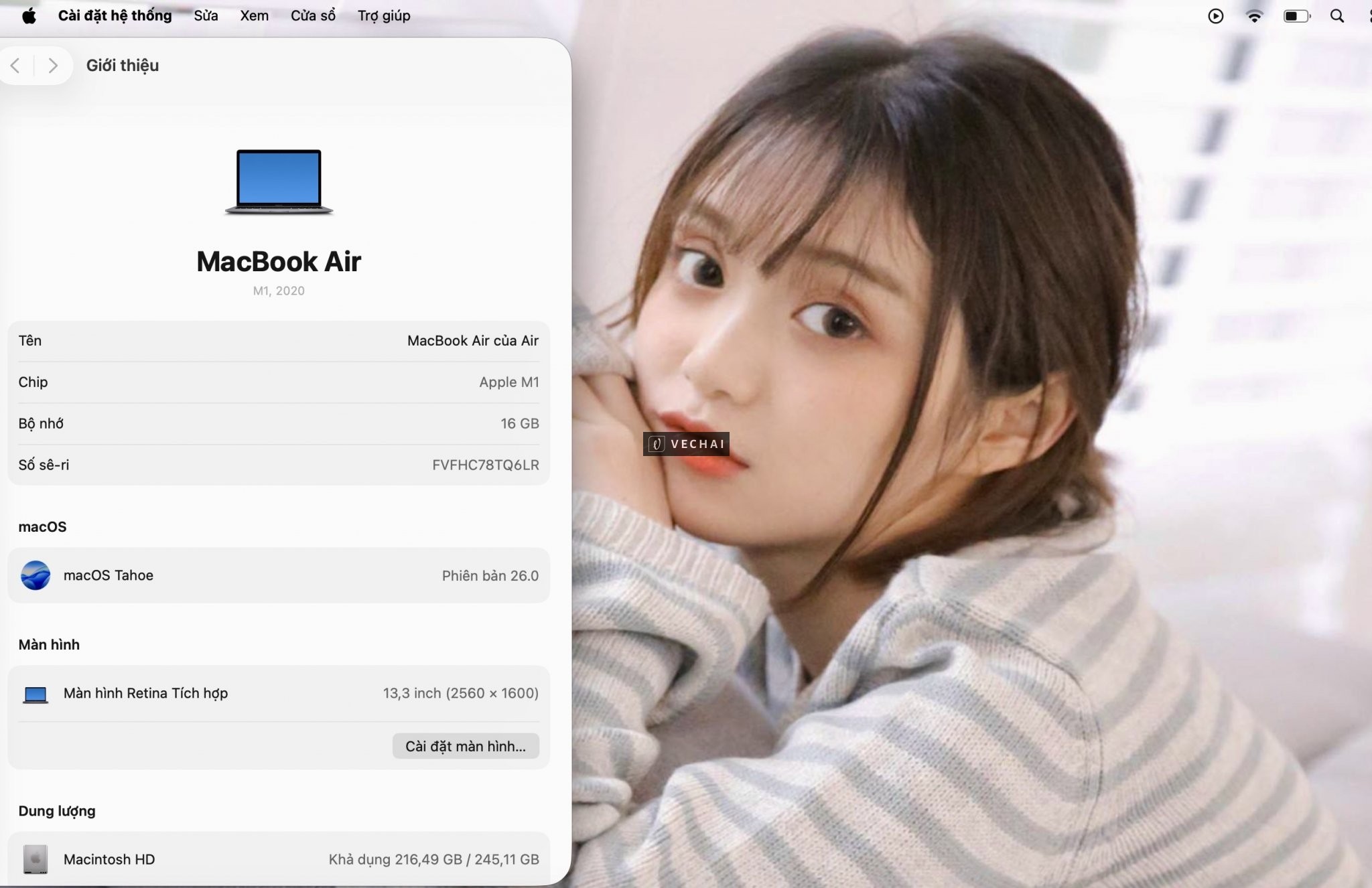Click the Bộ nhớ row label
Viewport: 1372px width, 888px height.
(41, 424)
